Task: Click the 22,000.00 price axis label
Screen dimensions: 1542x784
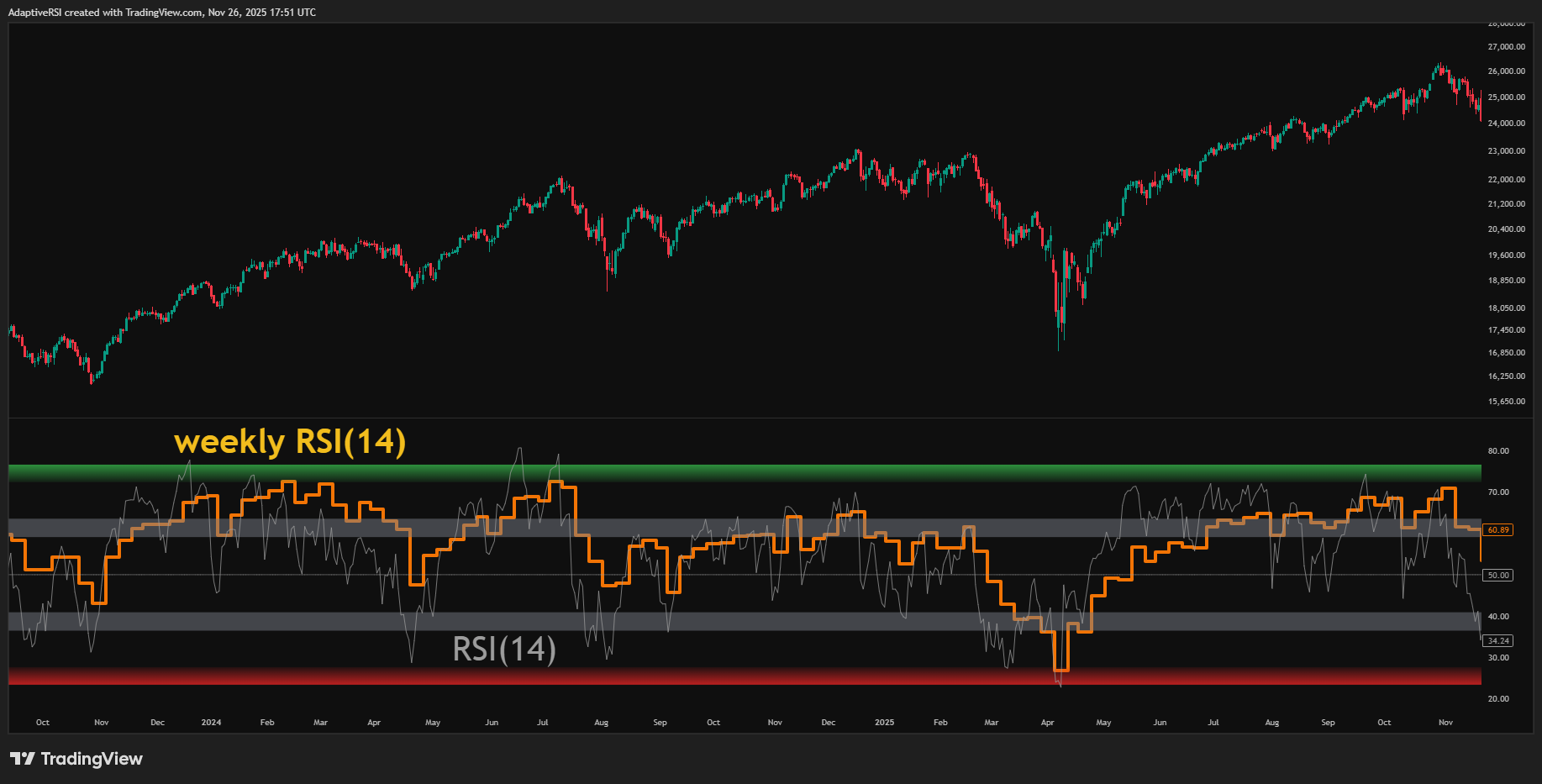Action: 1506,180
